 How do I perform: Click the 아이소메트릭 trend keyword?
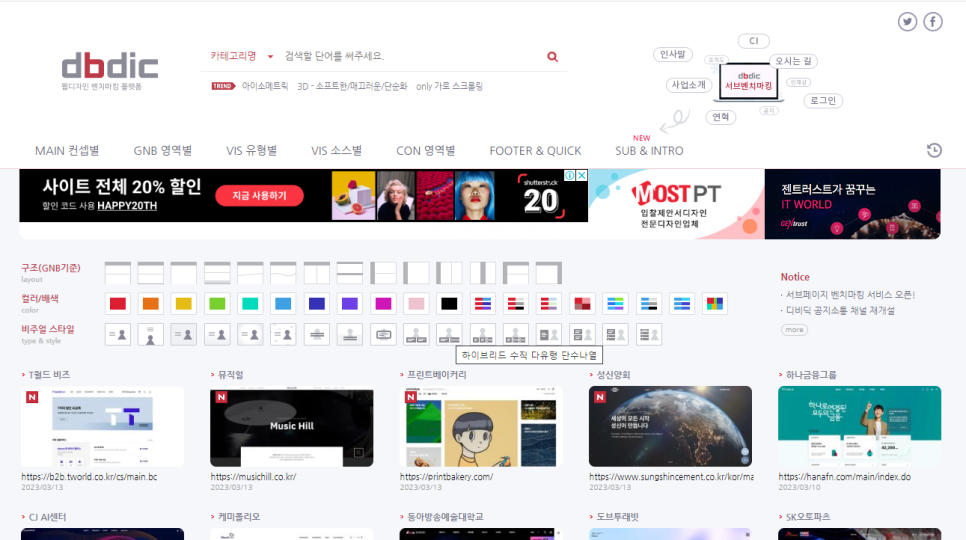(x=265, y=86)
